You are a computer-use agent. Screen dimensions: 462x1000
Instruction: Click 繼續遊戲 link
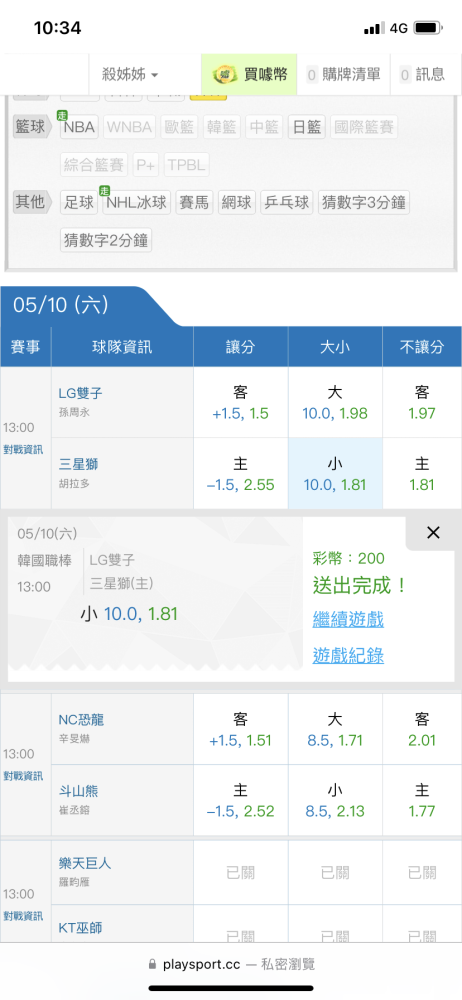pos(348,619)
